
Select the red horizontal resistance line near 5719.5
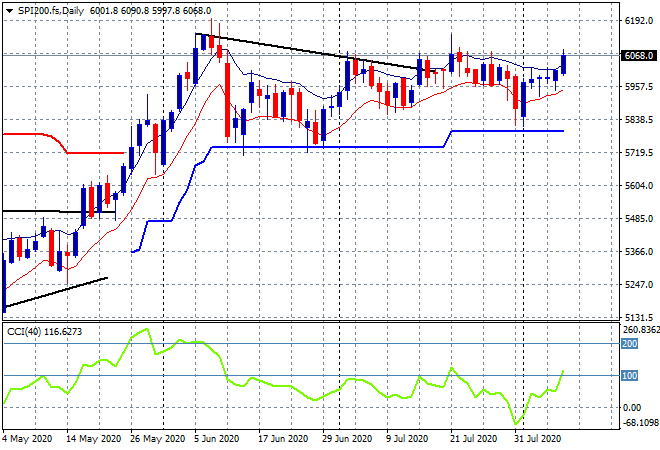(x=96, y=153)
